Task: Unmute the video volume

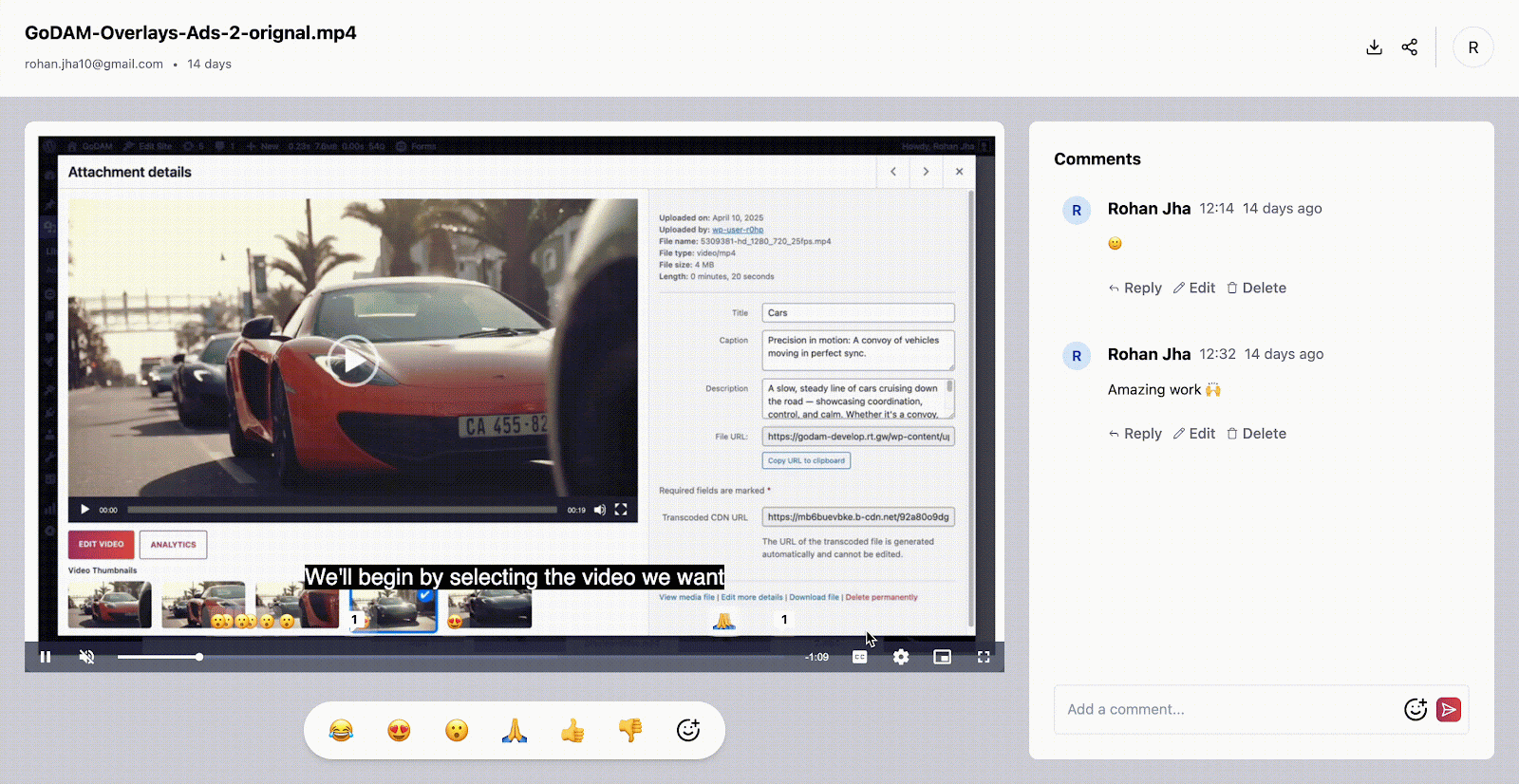Action: pos(86,657)
